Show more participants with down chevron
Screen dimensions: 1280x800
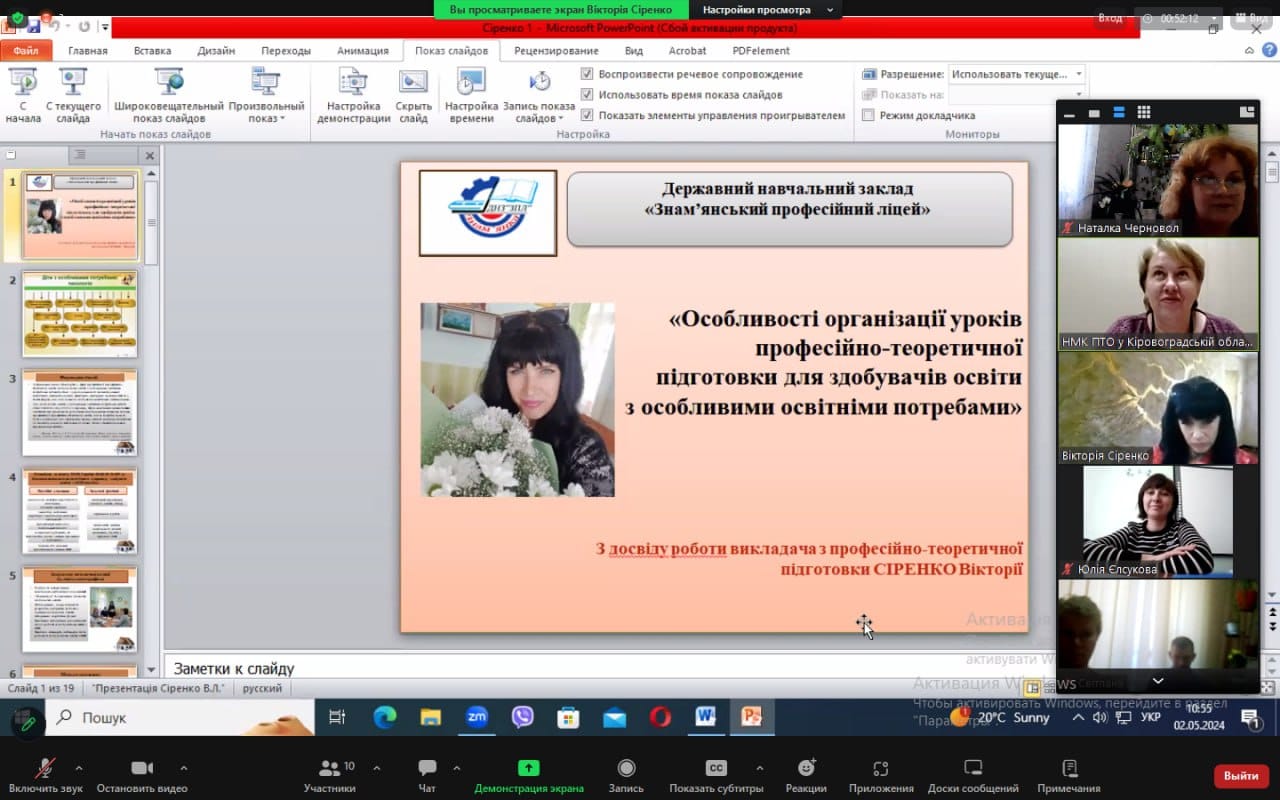pyautogui.click(x=1157, y=681)
